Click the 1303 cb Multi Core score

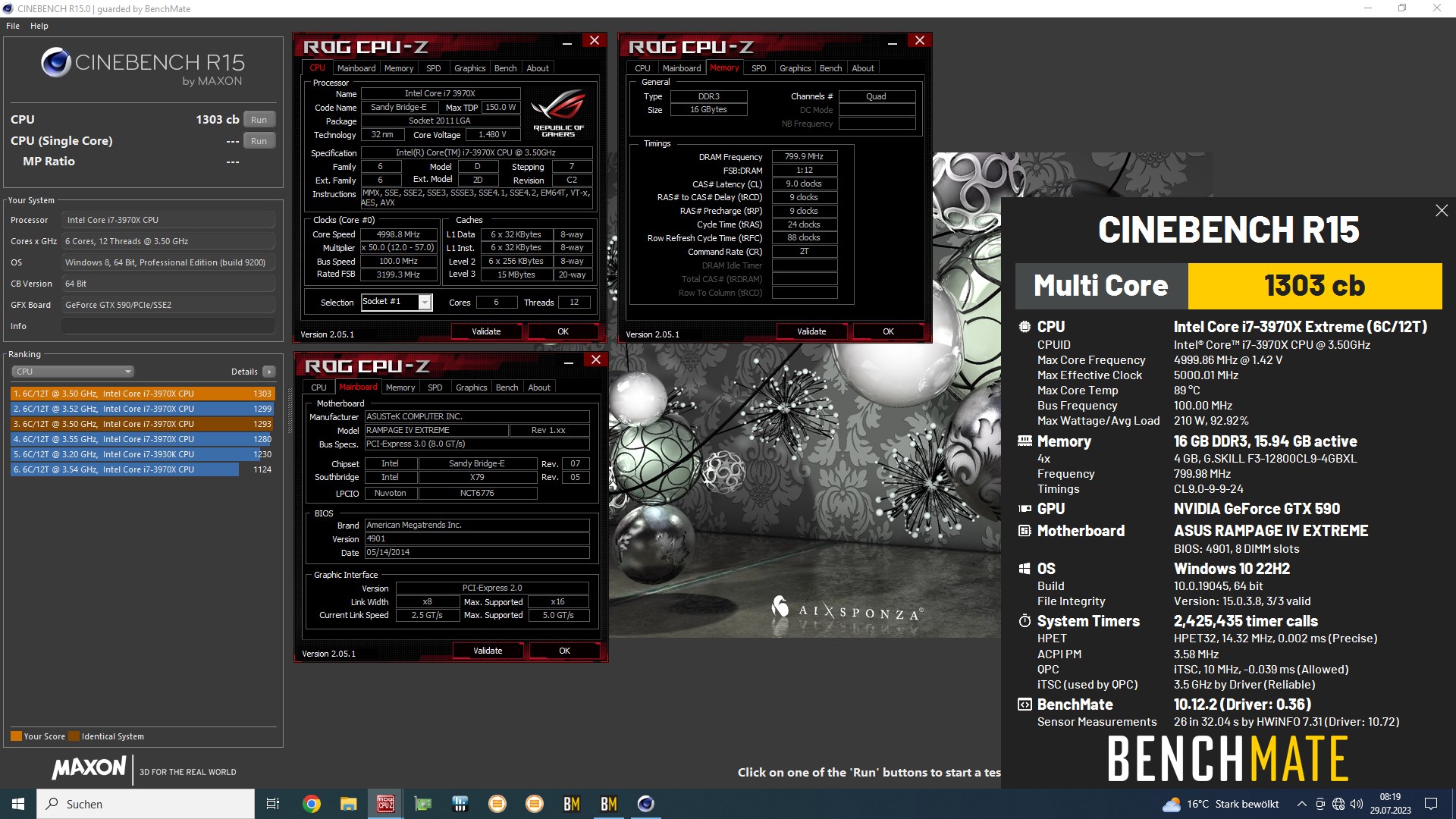coord(1314,286)
